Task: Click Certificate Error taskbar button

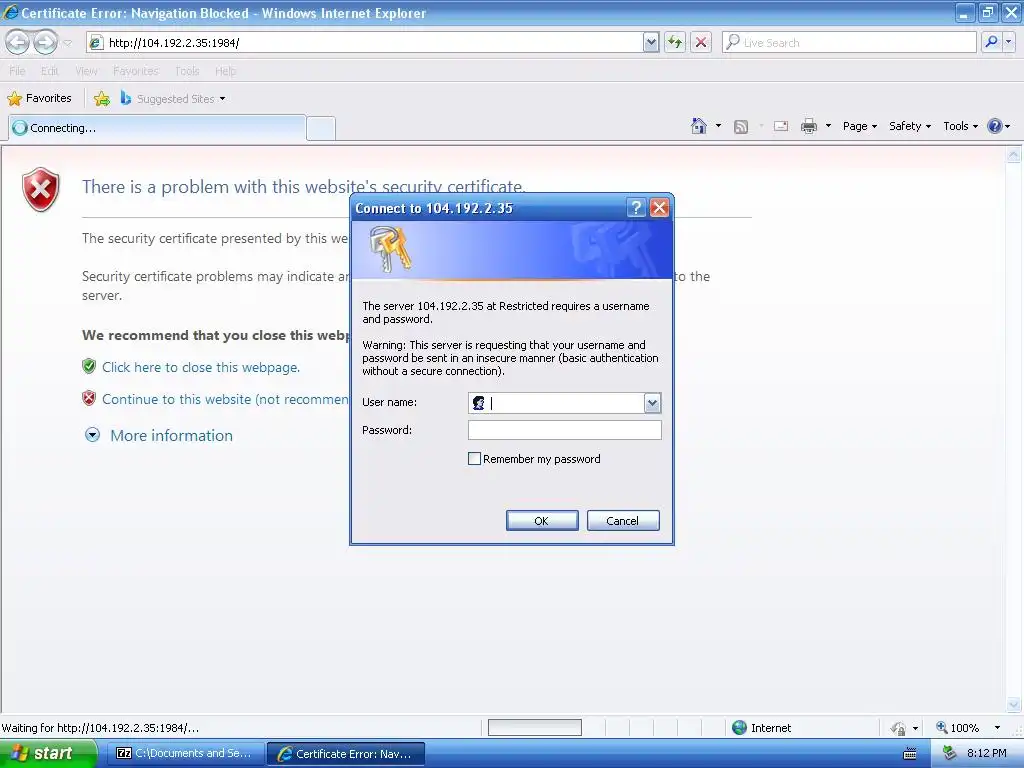Action: tap(345, 754)
